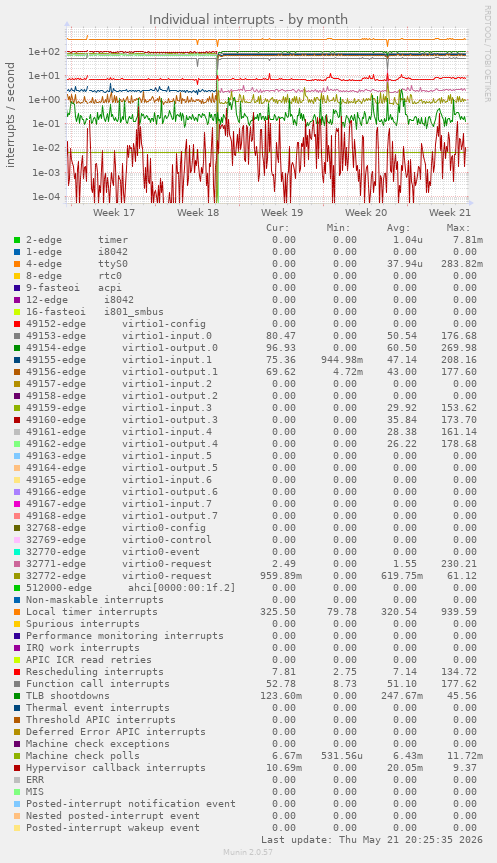The height and width of the screenshot is (863, 497).
Task: Click the green TLB shootdowns swatch
Action: tap(17, 696)
